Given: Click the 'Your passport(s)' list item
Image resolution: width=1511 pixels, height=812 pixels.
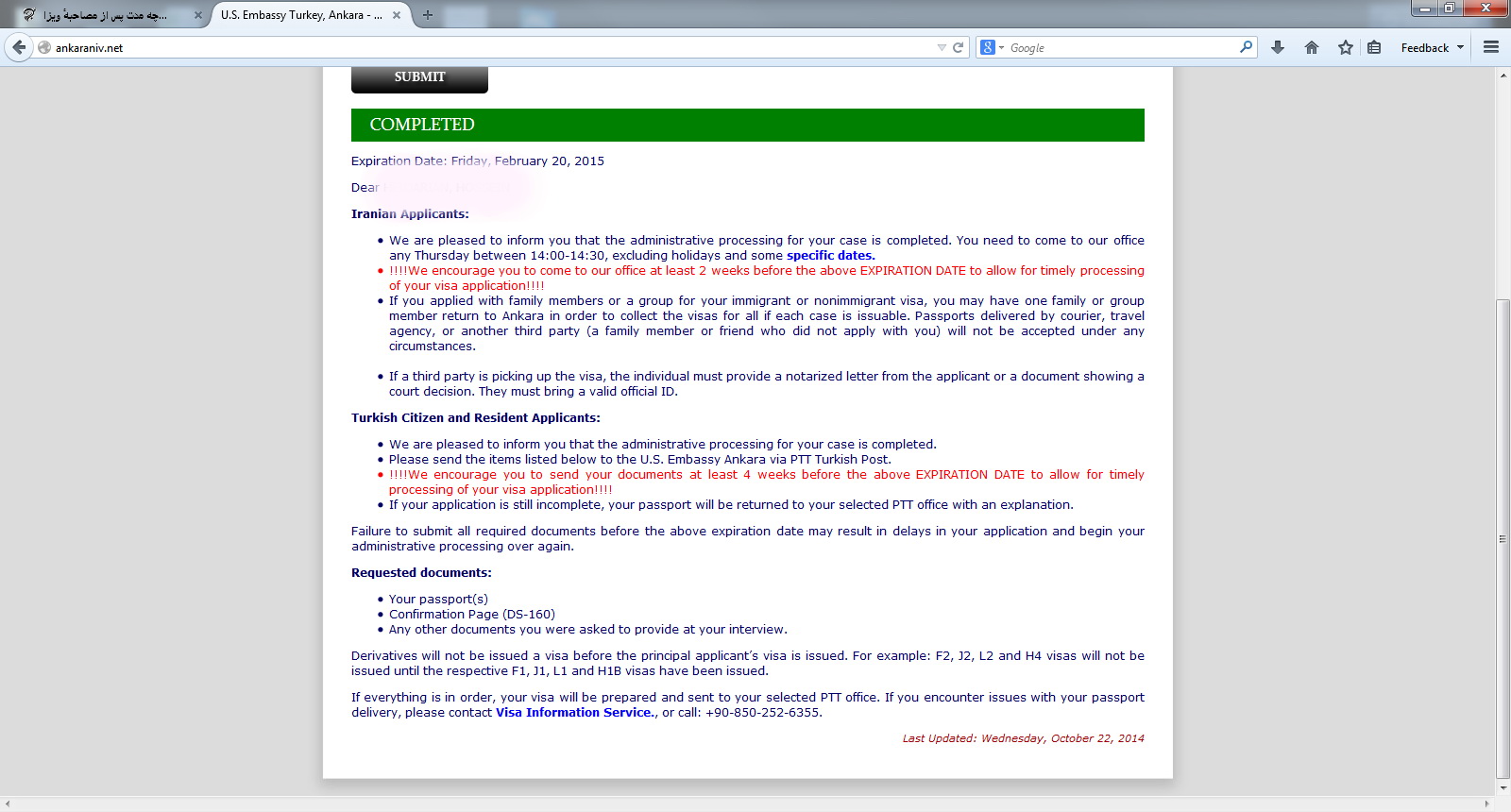Looking at the screenshot, I should tap(438, 599).
